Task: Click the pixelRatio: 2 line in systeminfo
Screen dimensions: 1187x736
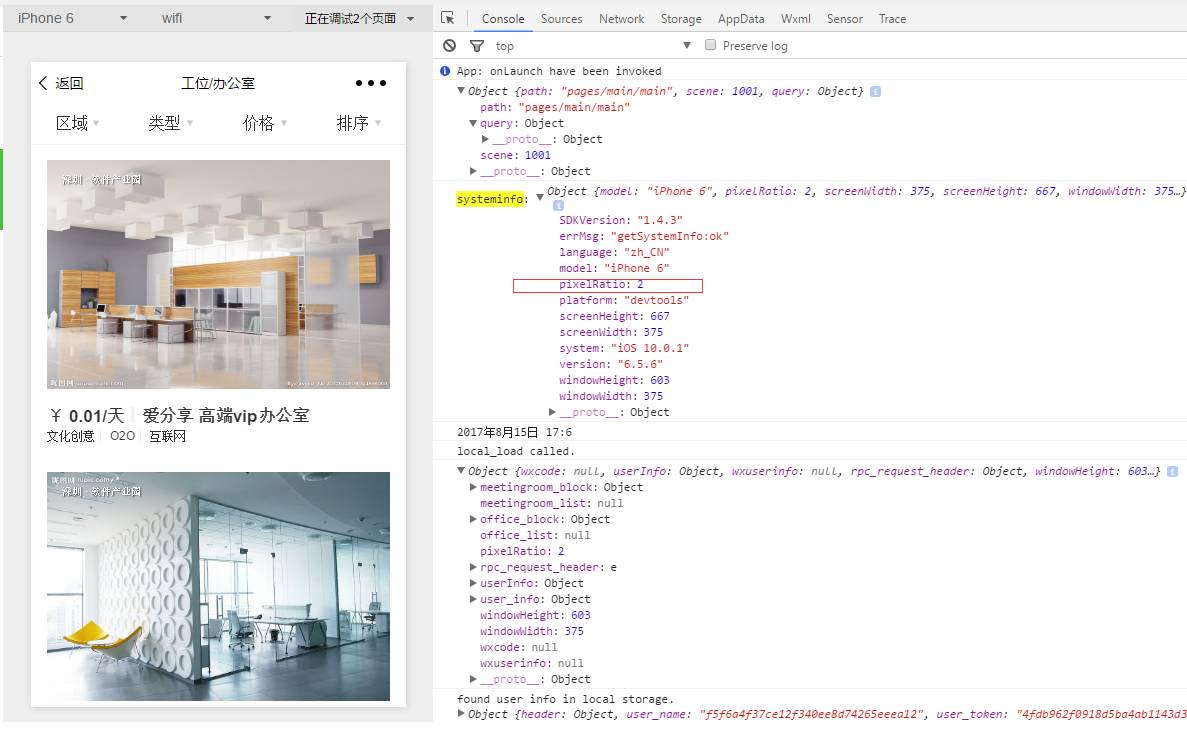Action: [601, 285]
